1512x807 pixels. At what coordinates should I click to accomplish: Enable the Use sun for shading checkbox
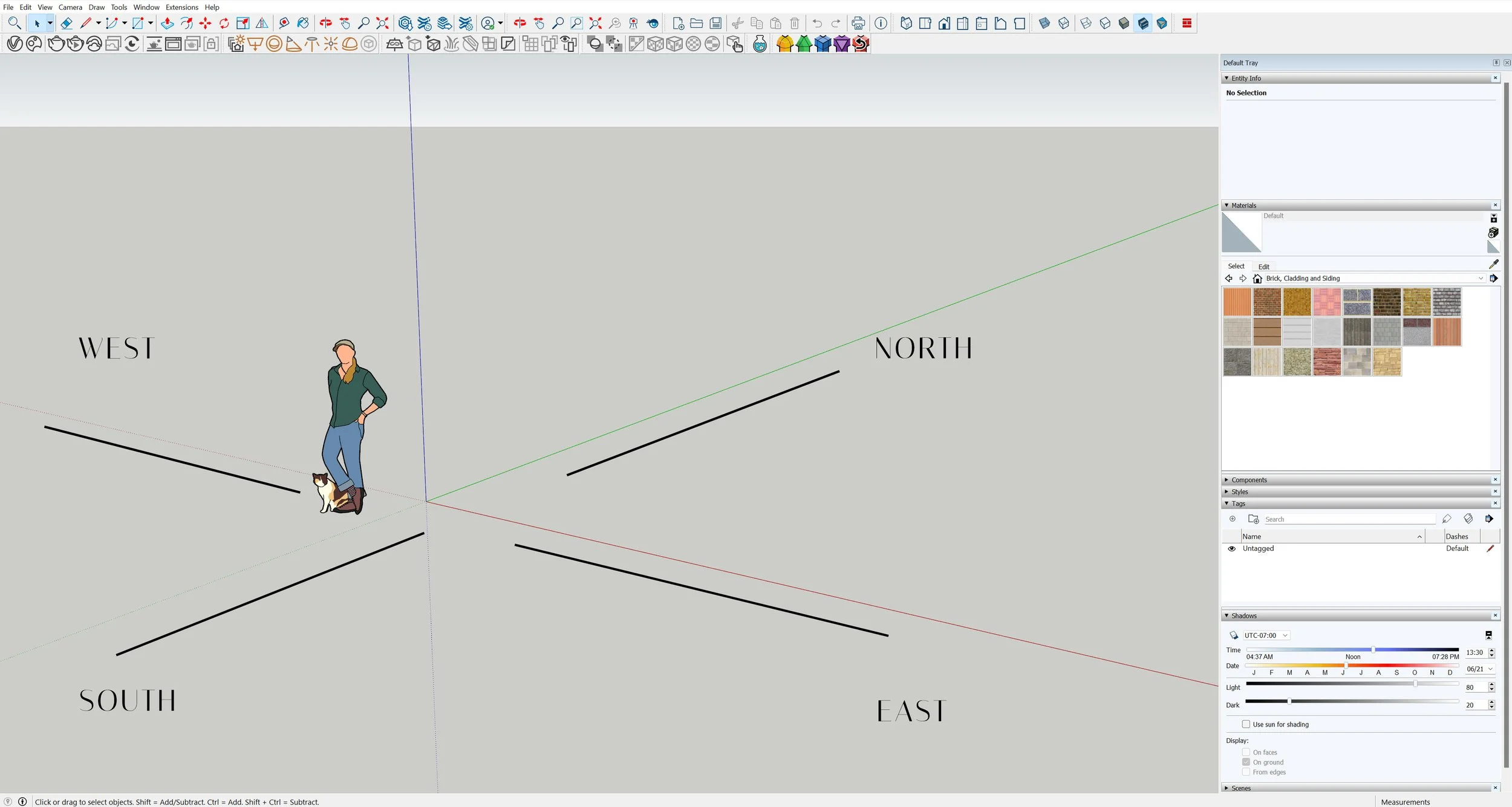(x=1246, y=724)
